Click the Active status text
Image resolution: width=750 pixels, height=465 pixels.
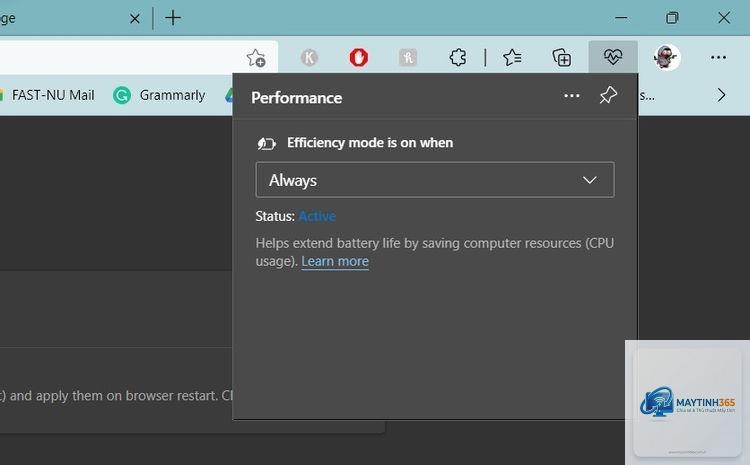pos(317,216)
